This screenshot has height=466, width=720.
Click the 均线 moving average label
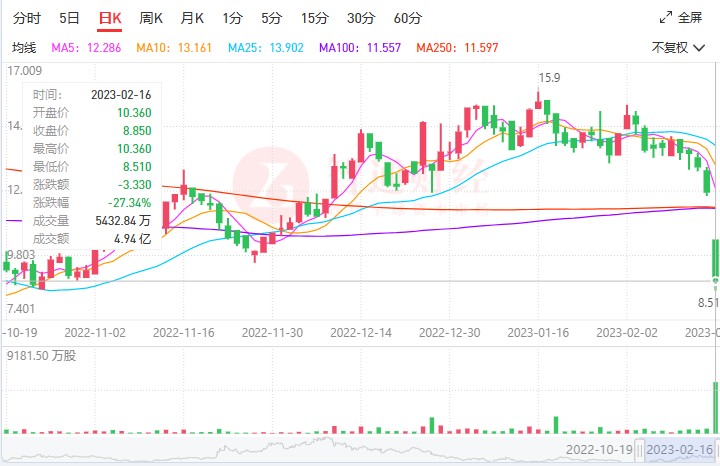point(24,48)
